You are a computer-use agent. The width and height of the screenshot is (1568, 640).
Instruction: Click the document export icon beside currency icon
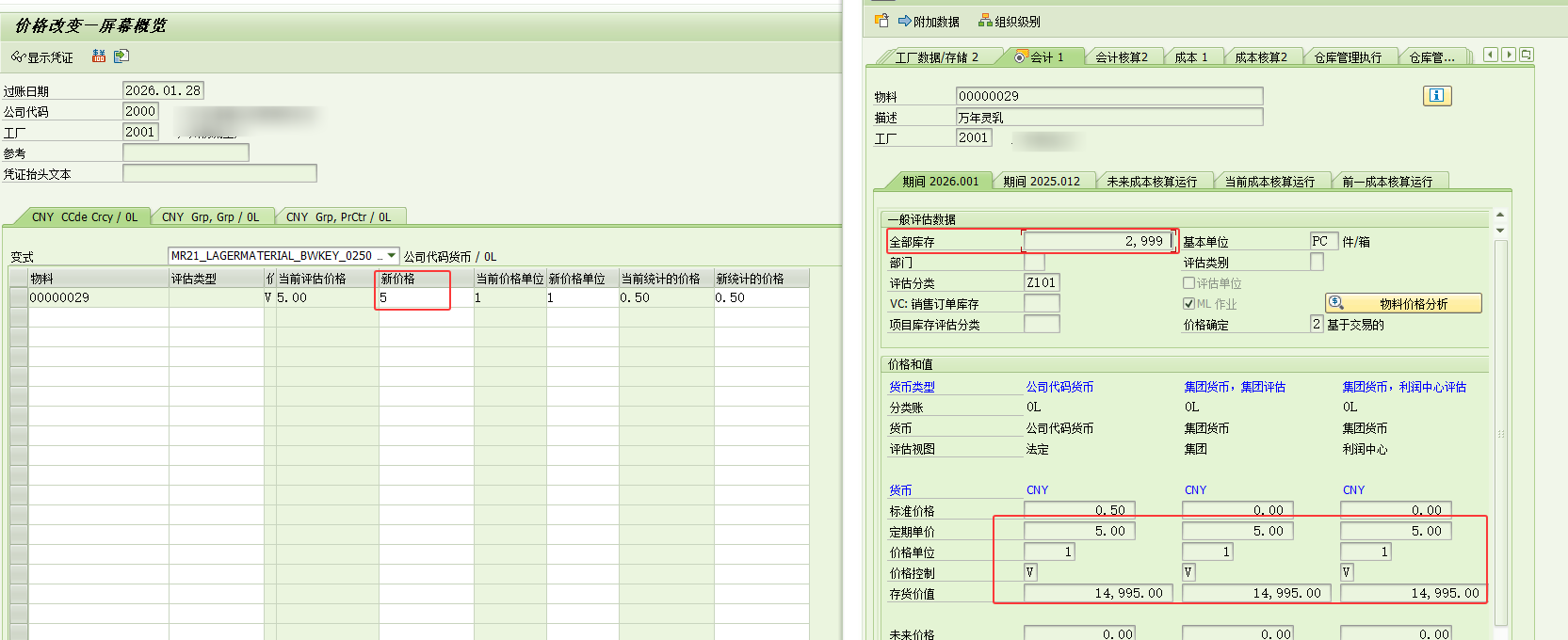[x=121, y=56]
